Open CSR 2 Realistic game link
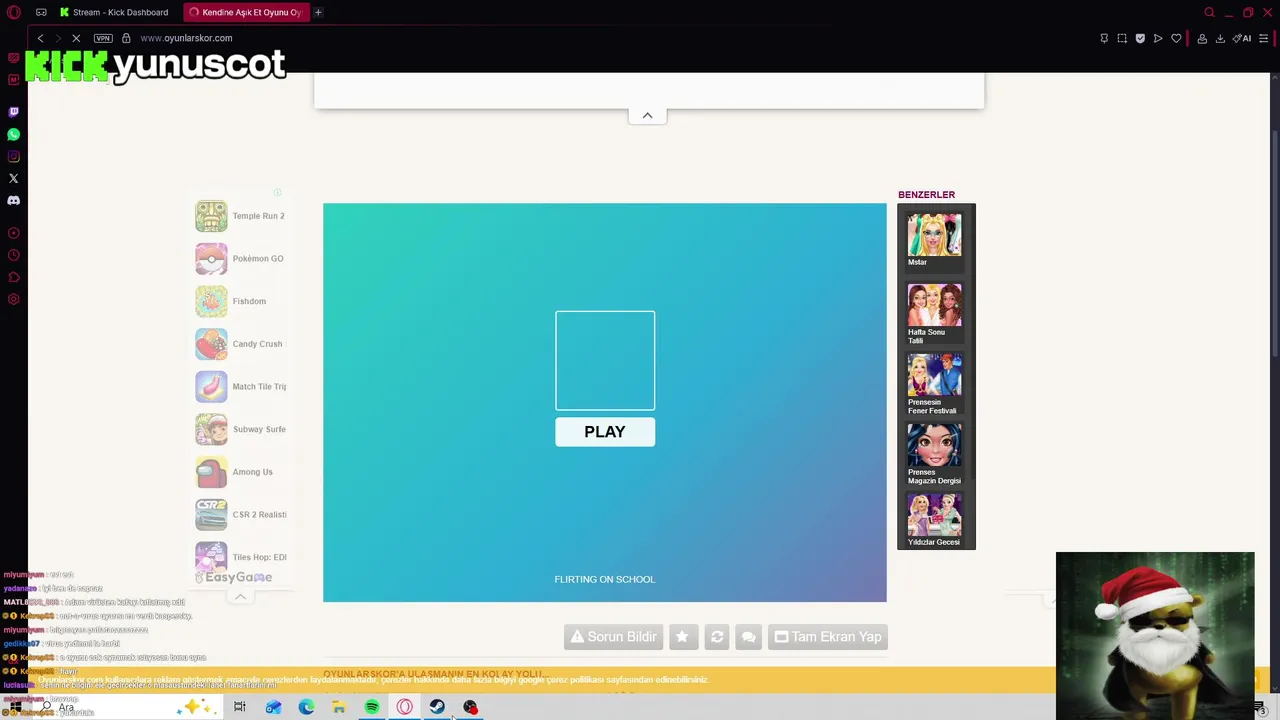The height and width of the screenshot is (720, 1280). (241, 514)
